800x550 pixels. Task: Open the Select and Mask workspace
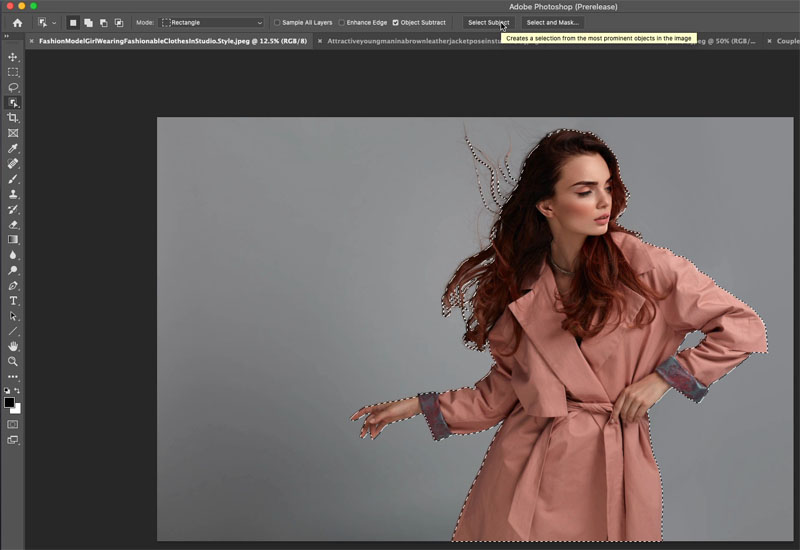coord(552,22)
